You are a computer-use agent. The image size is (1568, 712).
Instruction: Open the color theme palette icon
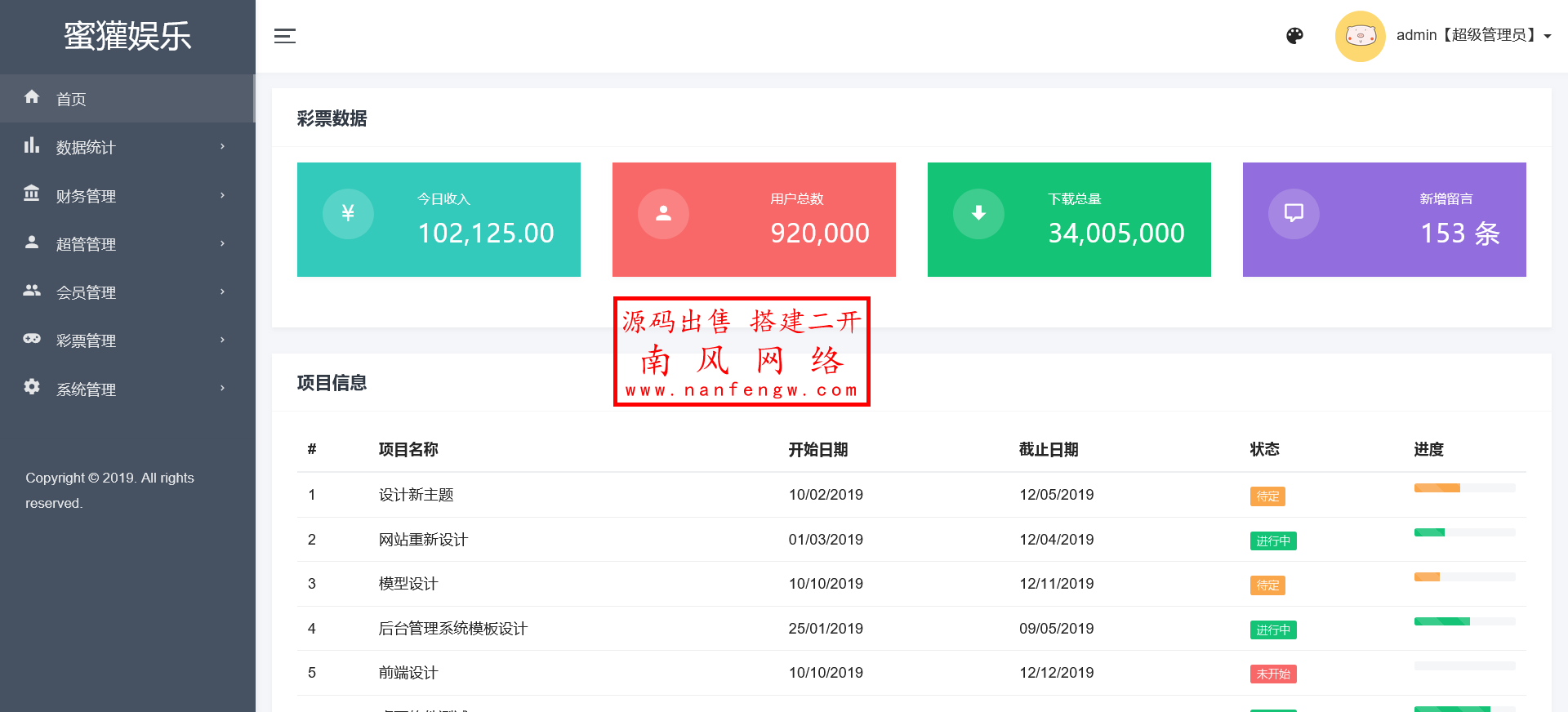(x=1294, y=36)
